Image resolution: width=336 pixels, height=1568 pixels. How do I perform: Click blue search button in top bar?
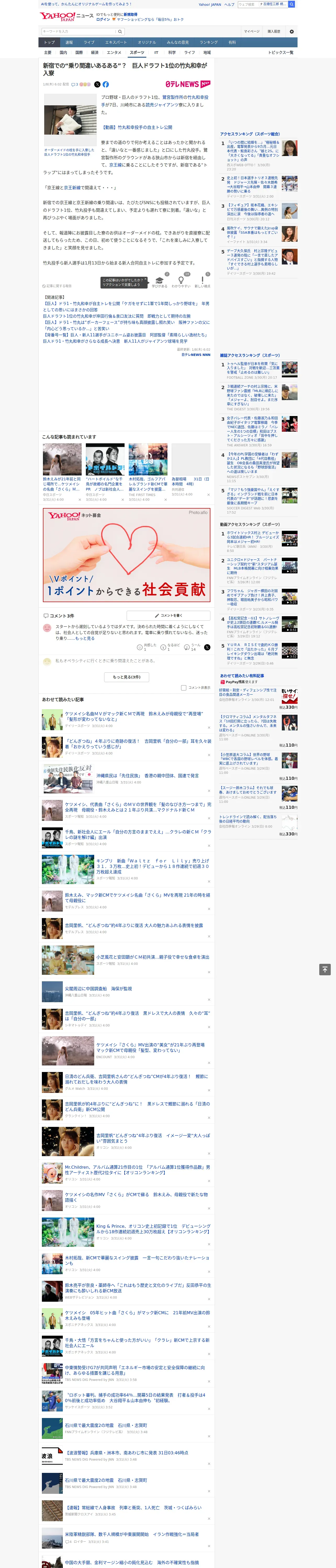(x=292, y=4)
